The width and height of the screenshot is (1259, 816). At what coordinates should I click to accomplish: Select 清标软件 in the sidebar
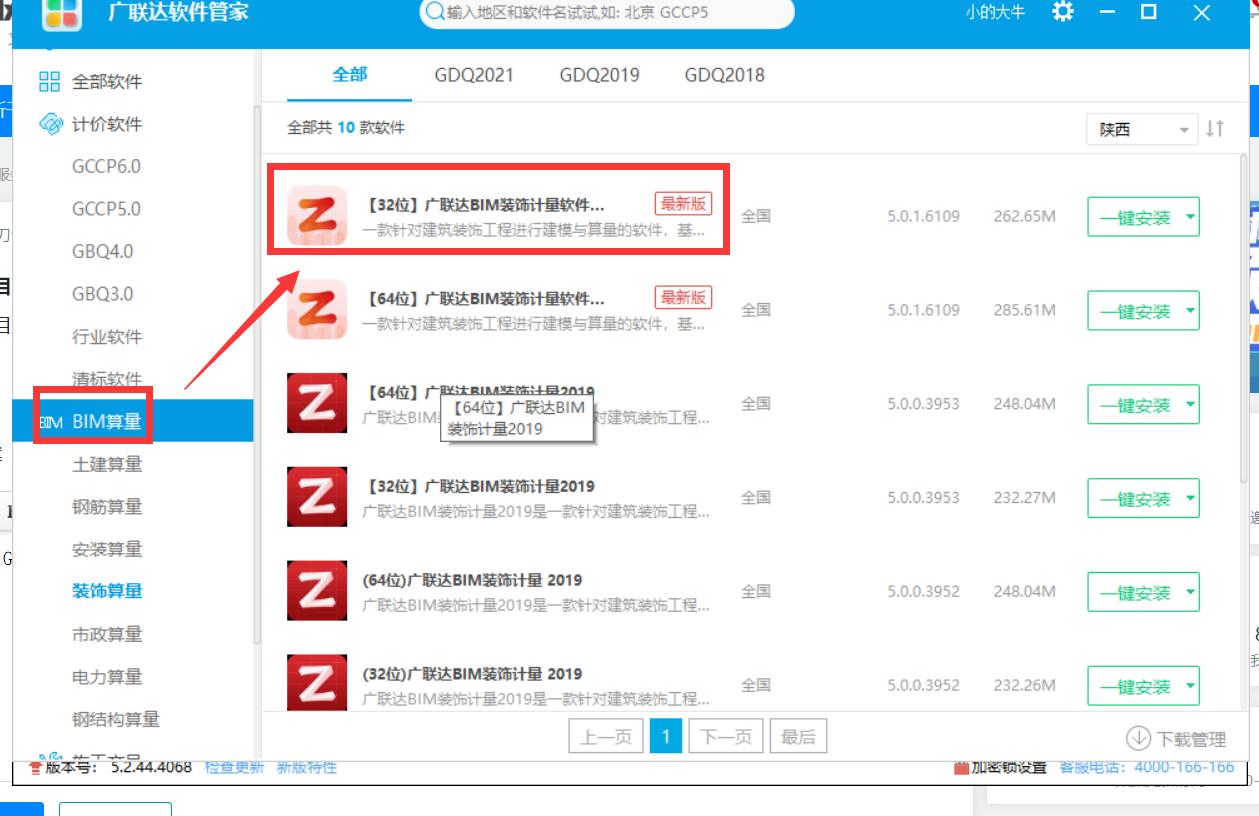[107, 379]
